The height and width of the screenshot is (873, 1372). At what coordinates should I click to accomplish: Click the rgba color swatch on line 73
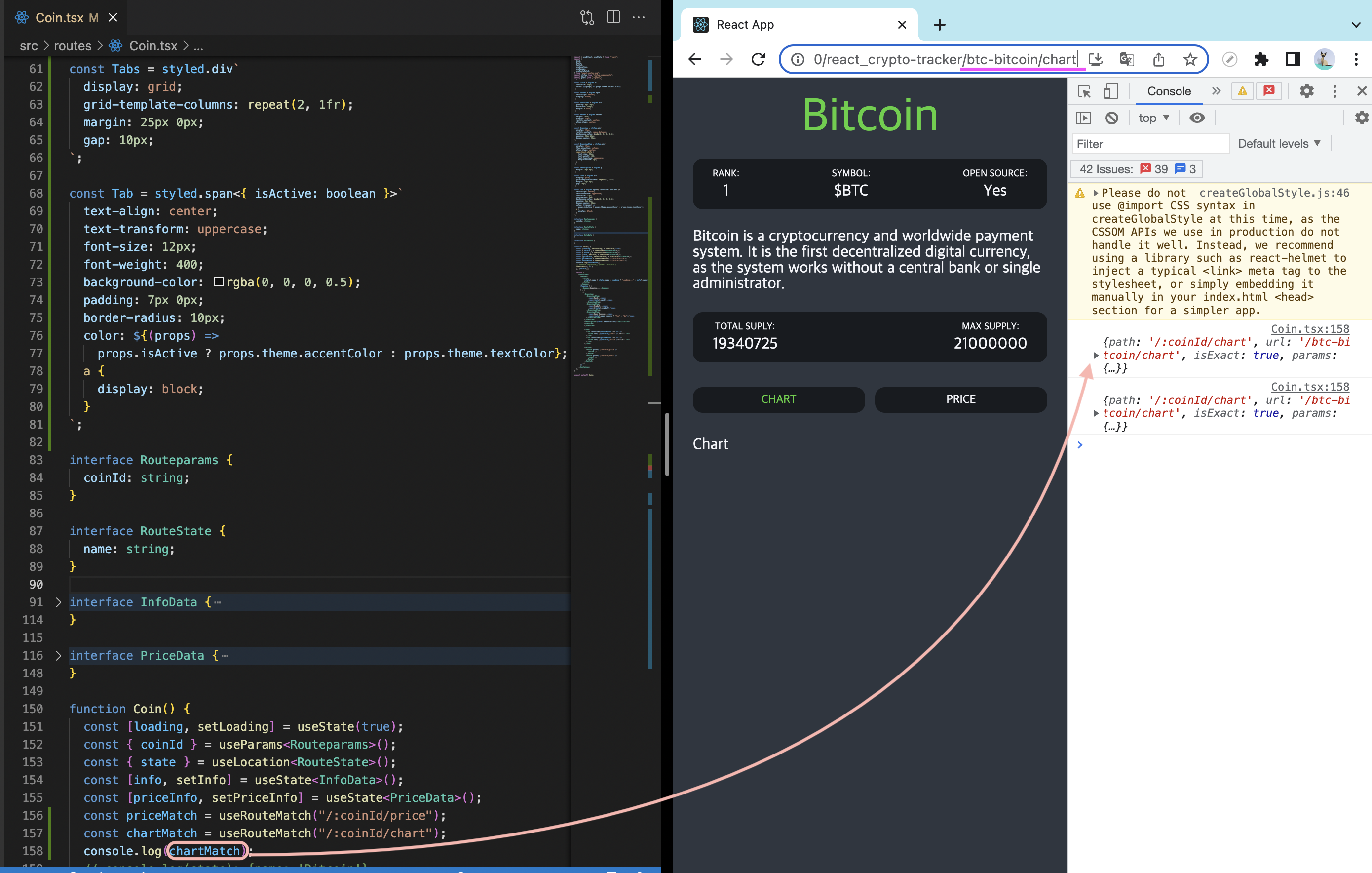[219, 282]
